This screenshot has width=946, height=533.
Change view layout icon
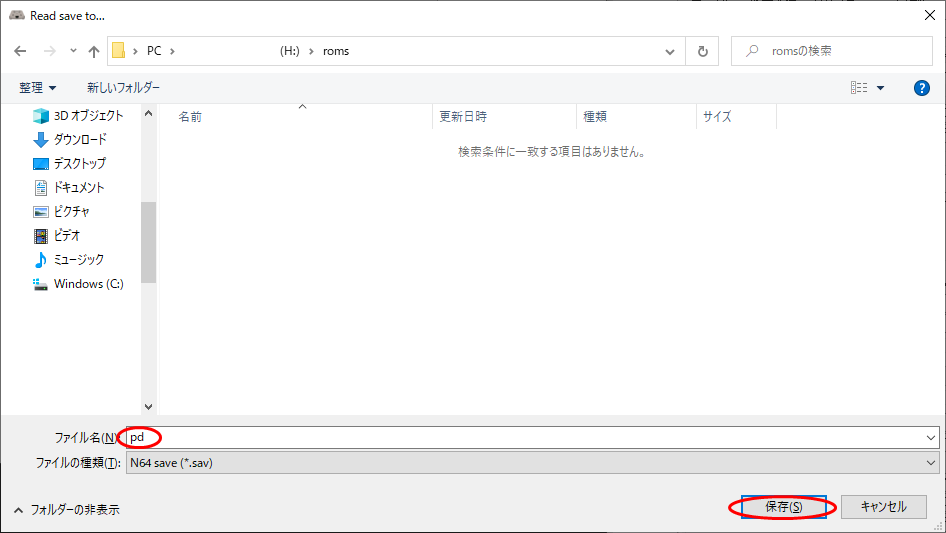(x=859, y=88)
